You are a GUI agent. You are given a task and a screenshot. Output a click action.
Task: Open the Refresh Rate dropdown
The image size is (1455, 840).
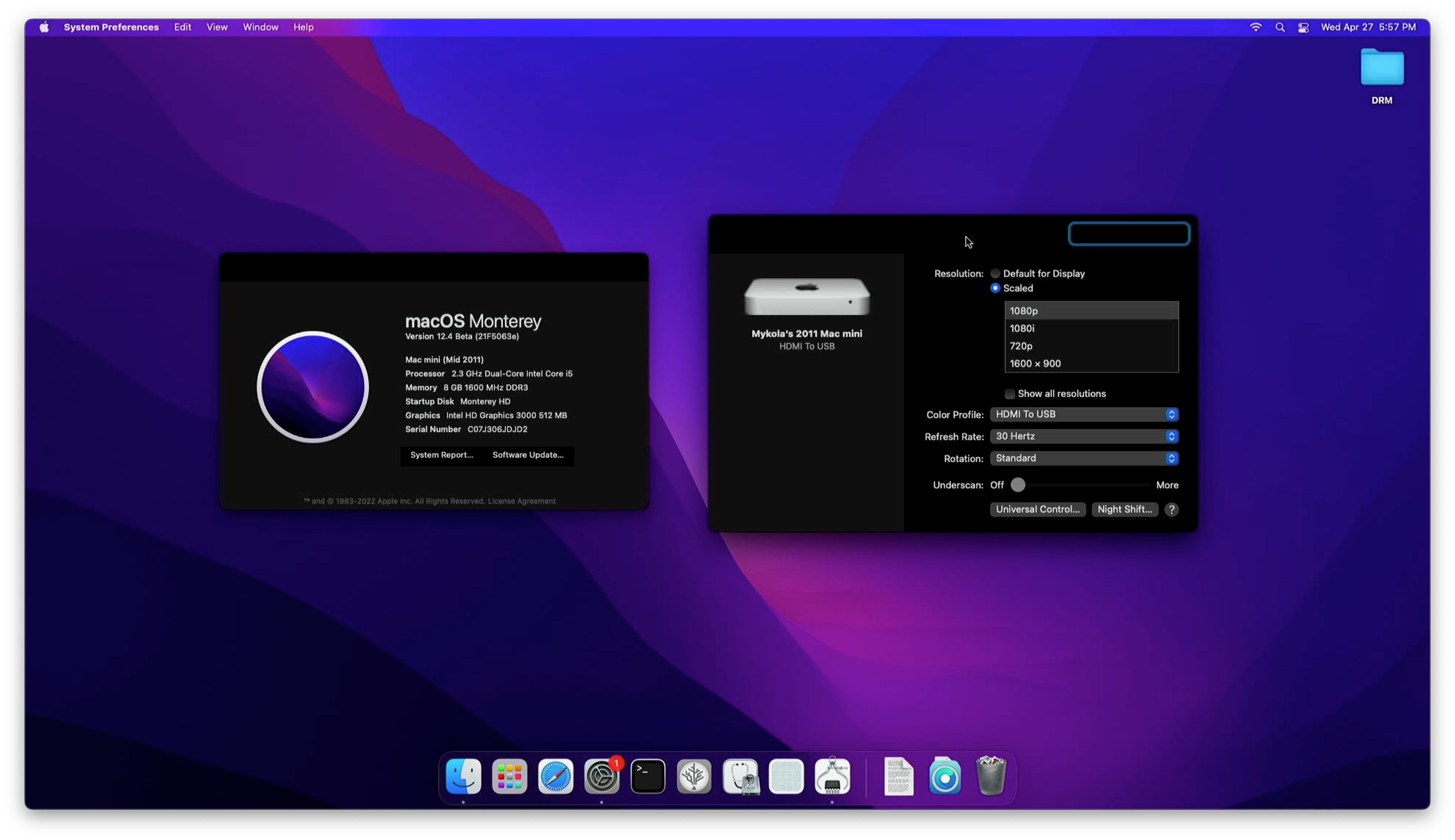1084,436
